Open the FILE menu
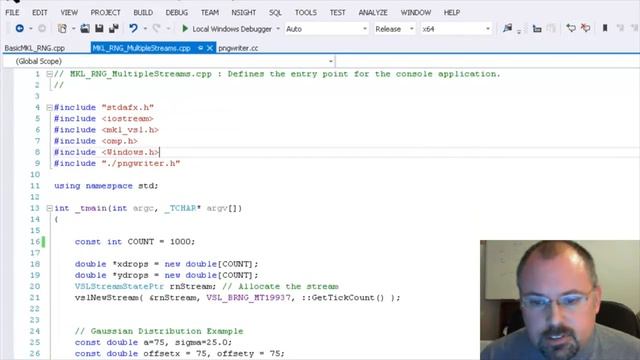The width and height of the screenshot is (640, 360). tap(12, 13)
